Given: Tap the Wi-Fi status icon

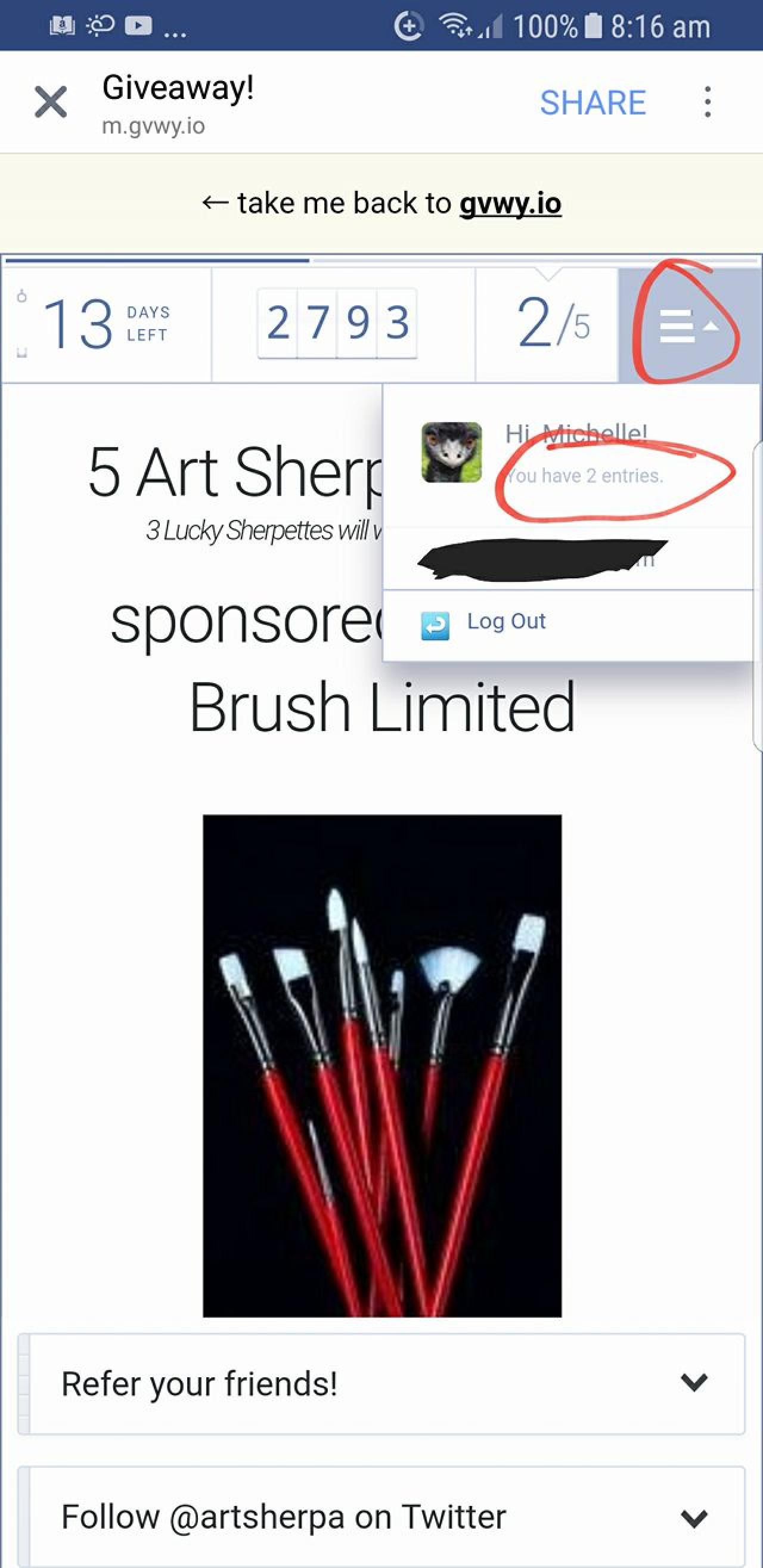Looking at the screenshot, I should point(458,26).
